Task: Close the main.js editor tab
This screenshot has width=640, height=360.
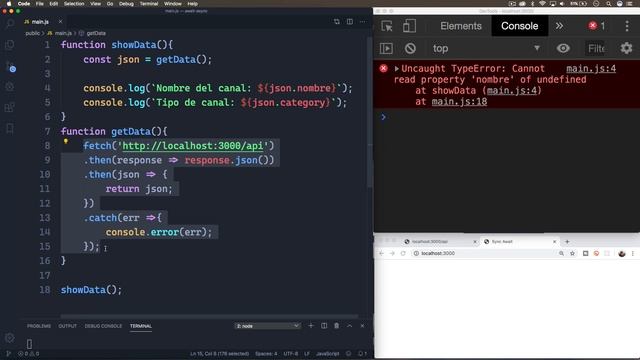Action: tap(60, 22)
